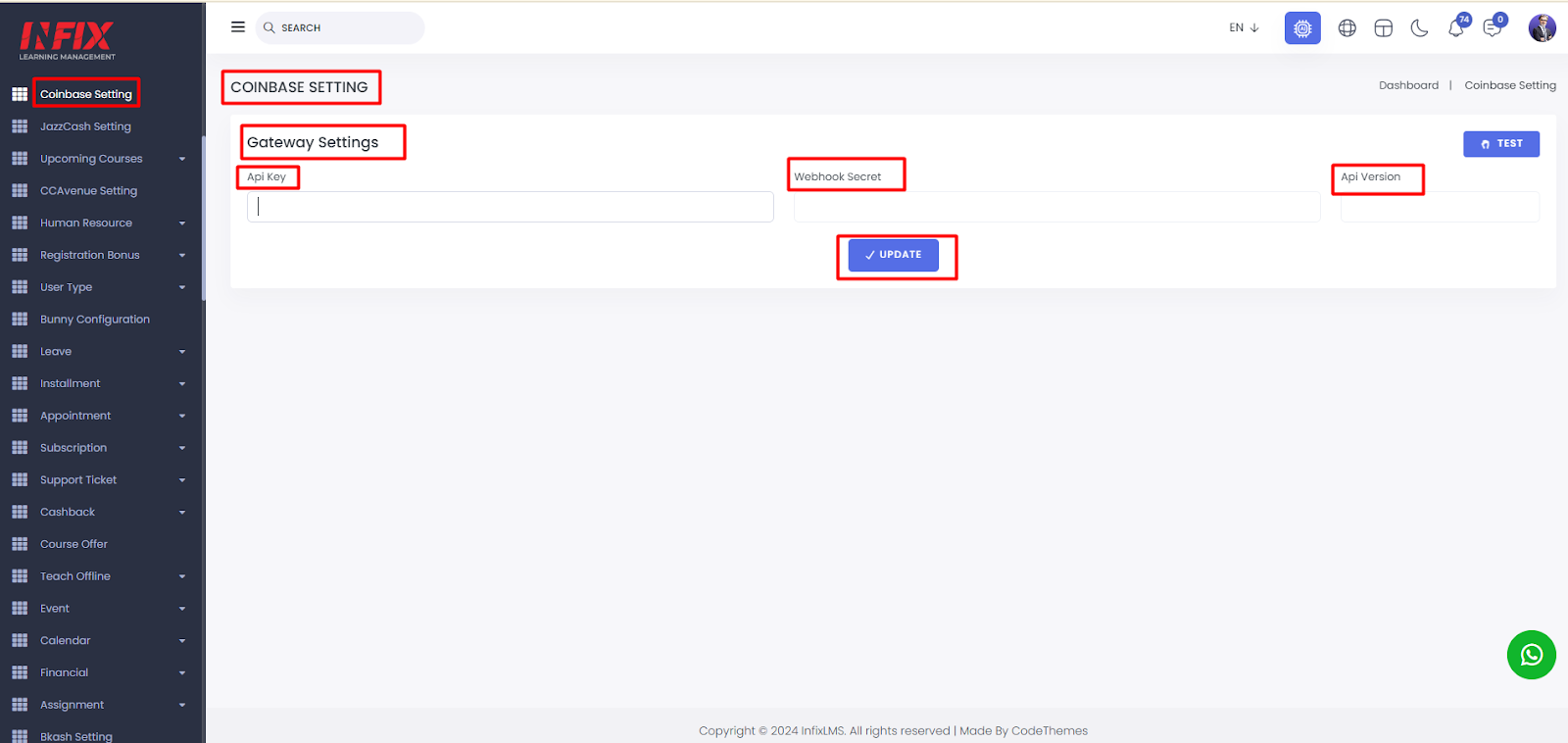Image resolution: width=1568 pixels, height=743 pixels.
Task: Open the globe website icon
Action: click(1347, 28)
